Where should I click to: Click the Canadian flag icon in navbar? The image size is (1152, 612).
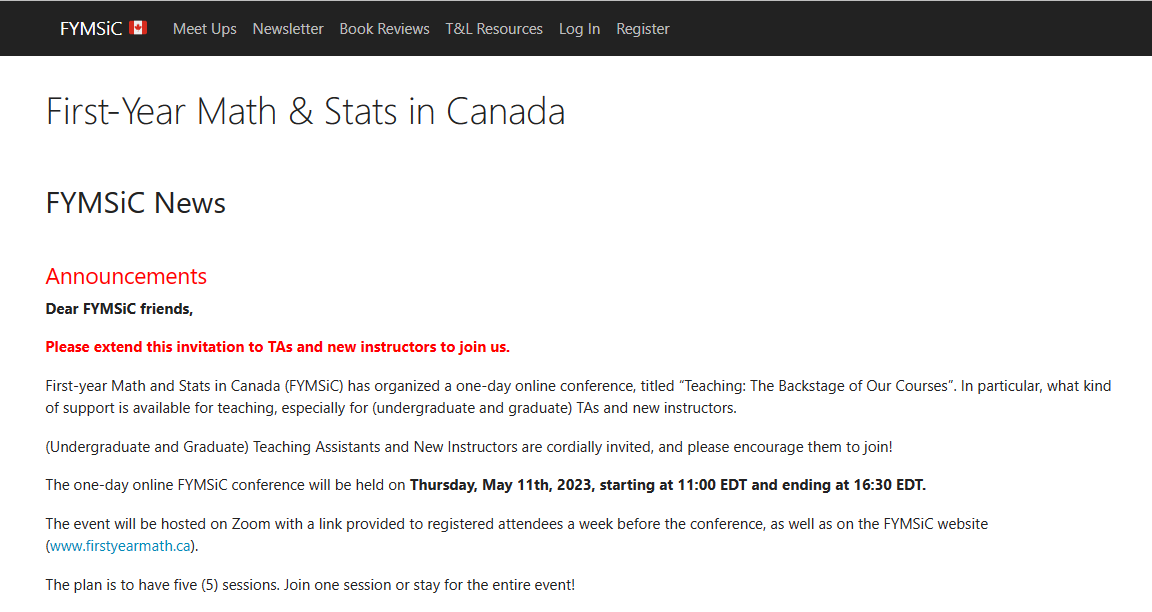(138, 28)
